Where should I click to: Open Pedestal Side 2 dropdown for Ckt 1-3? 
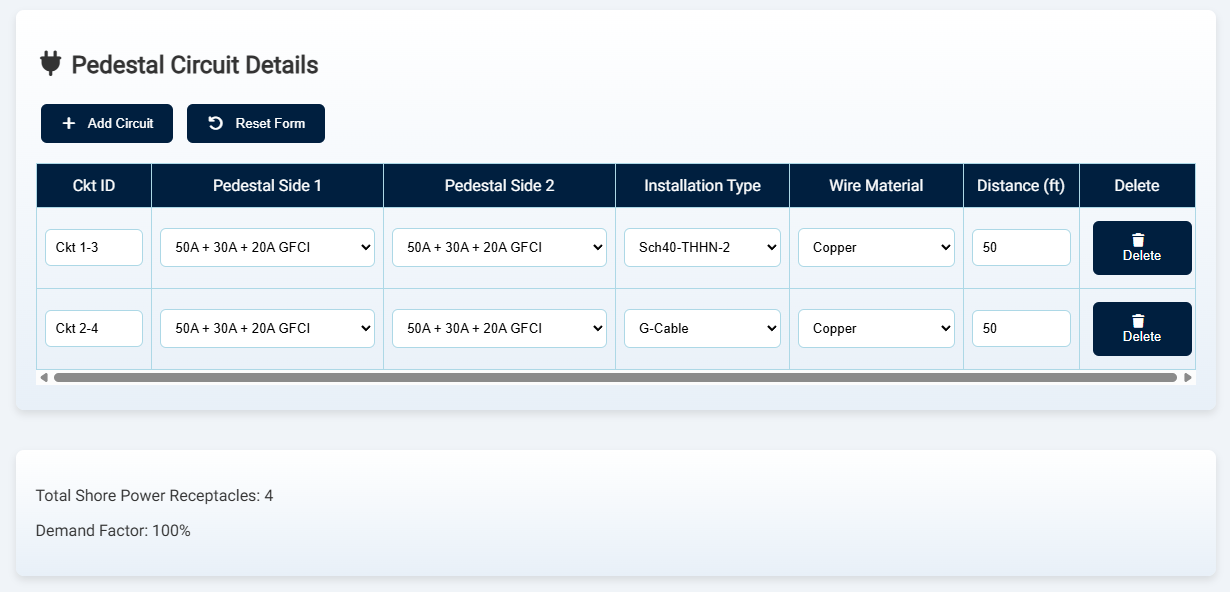pos(499,247)
